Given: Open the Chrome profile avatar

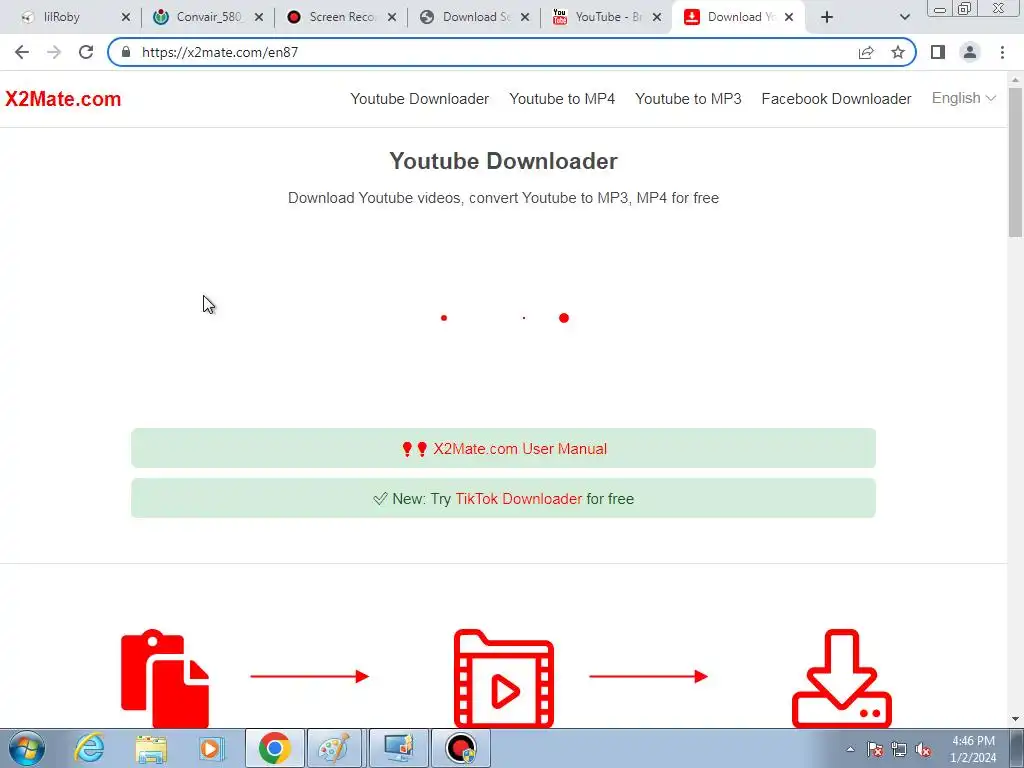Looking at the screenshot, I should (x=970, y=52).
